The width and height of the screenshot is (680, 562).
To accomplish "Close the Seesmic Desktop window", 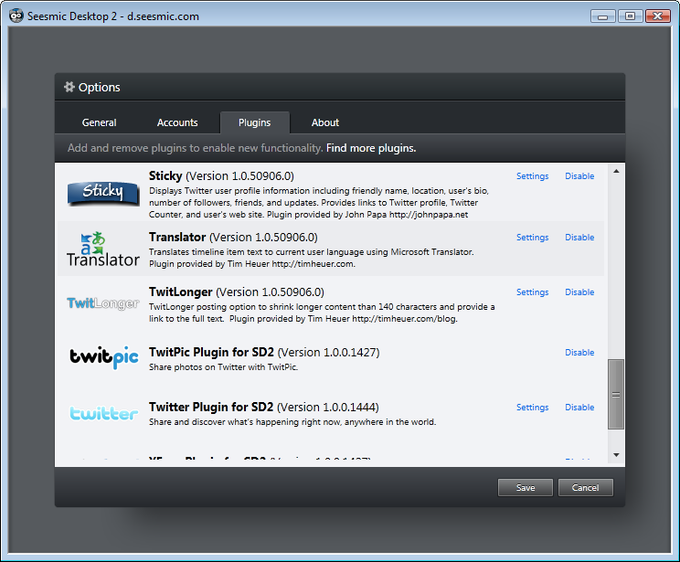I will [658, 16].
